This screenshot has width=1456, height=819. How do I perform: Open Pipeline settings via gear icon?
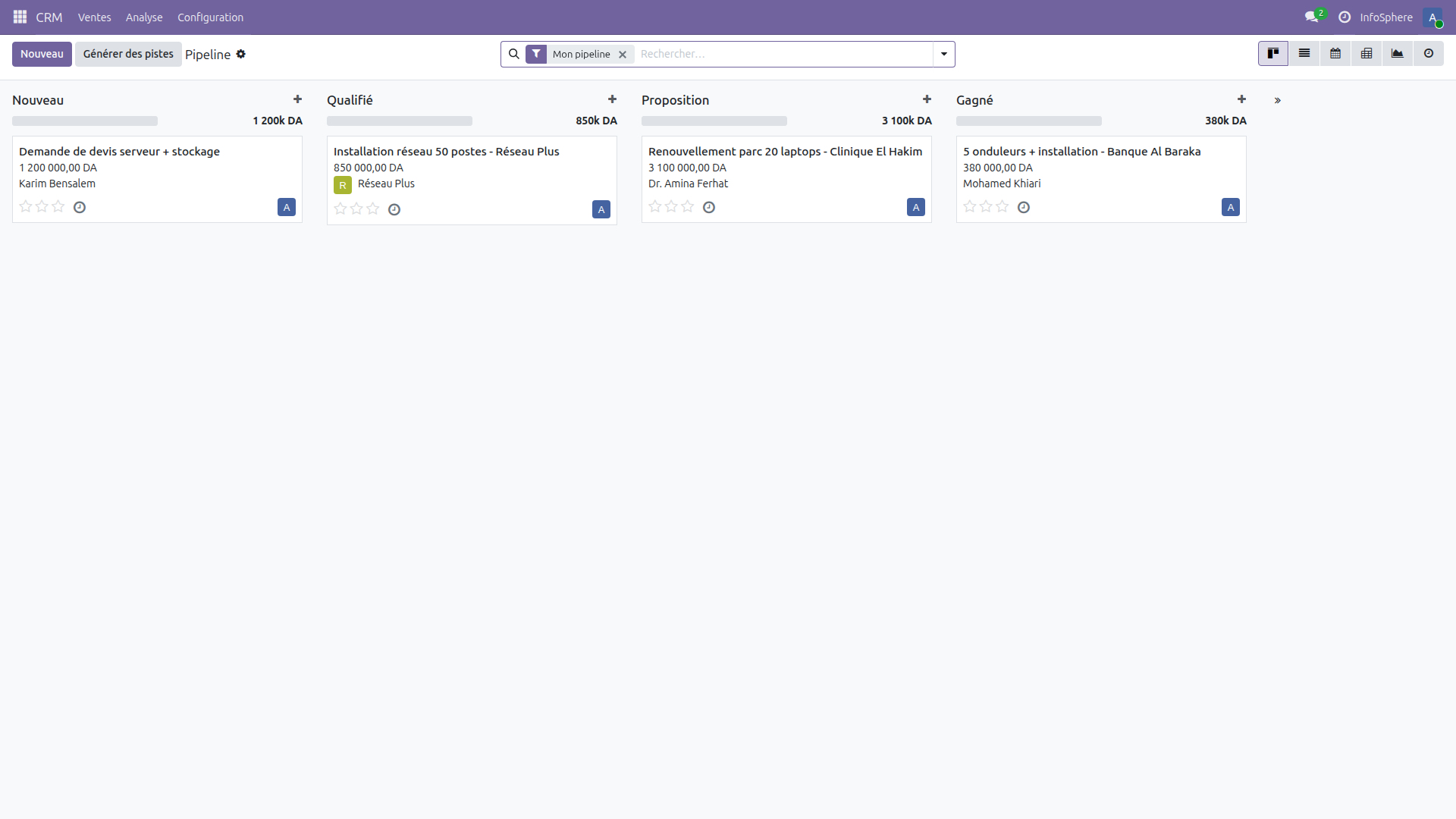click(241, 54)
